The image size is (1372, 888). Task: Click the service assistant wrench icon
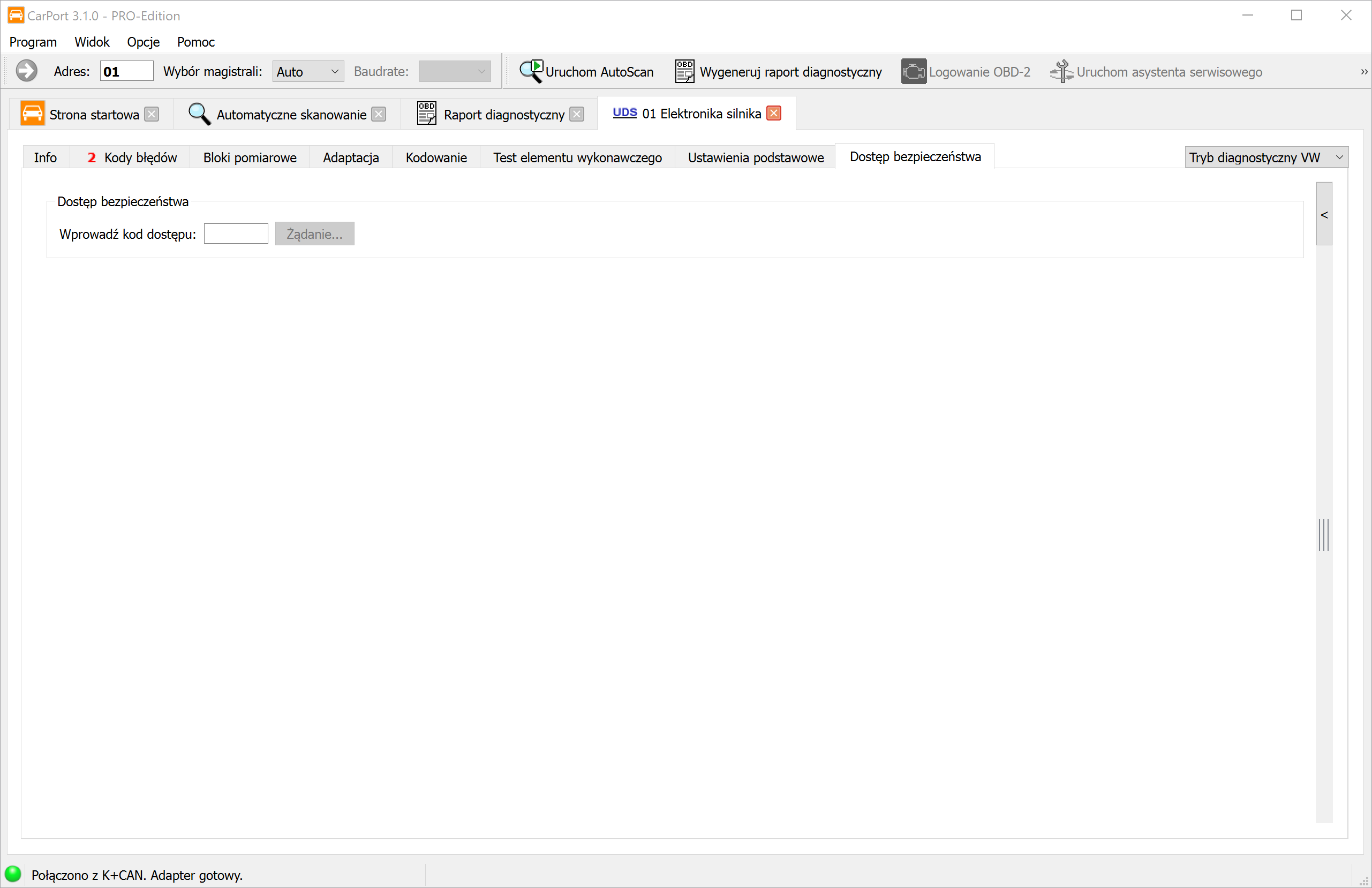coord(1061,72)
